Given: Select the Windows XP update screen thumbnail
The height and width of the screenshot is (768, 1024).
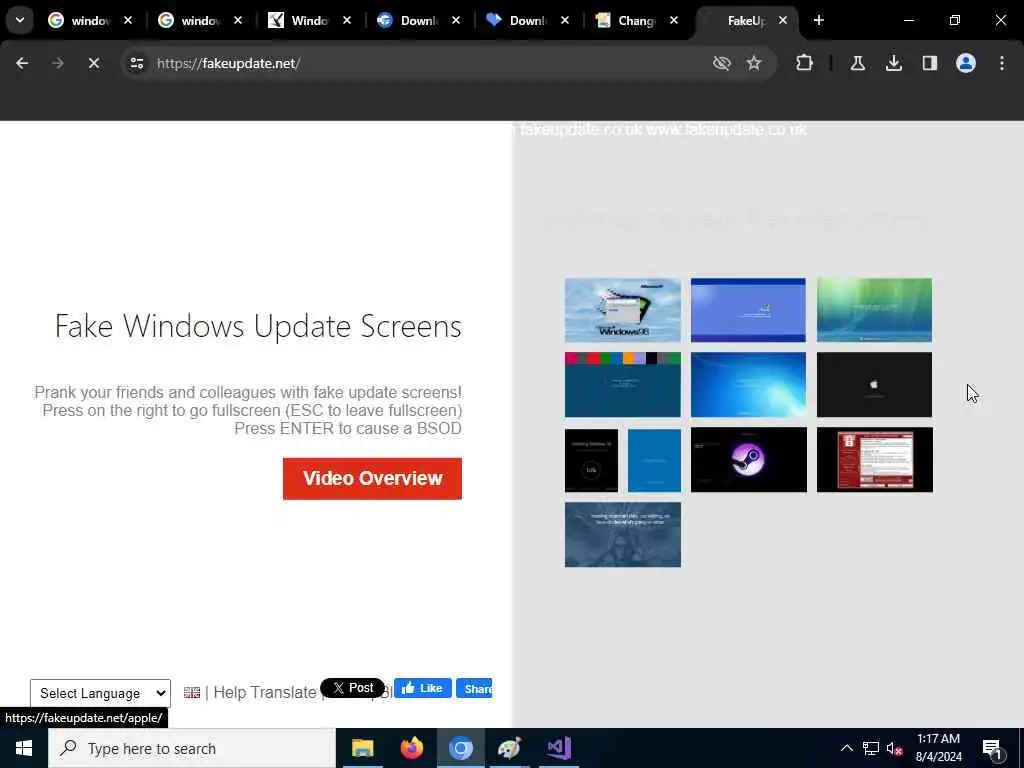Looking at the screenshot, I should [x=748, y=310].
